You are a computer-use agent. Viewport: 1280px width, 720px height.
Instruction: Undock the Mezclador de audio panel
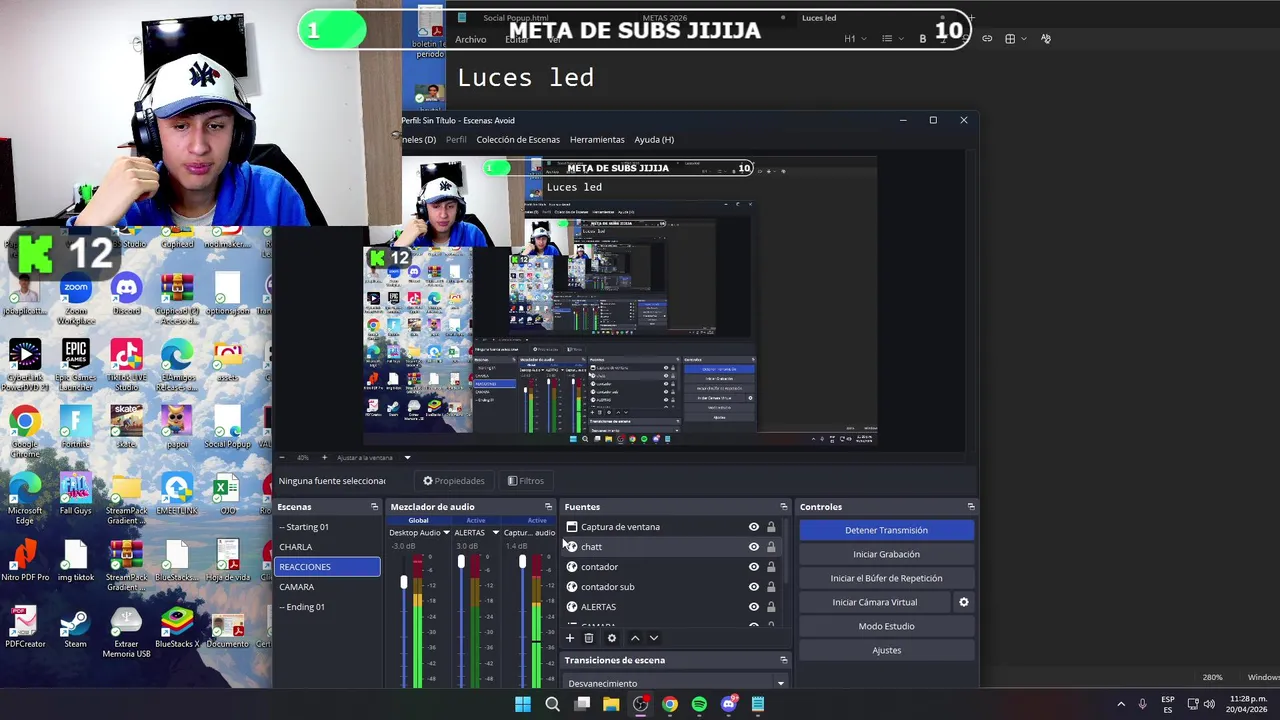tap(548, 507)
